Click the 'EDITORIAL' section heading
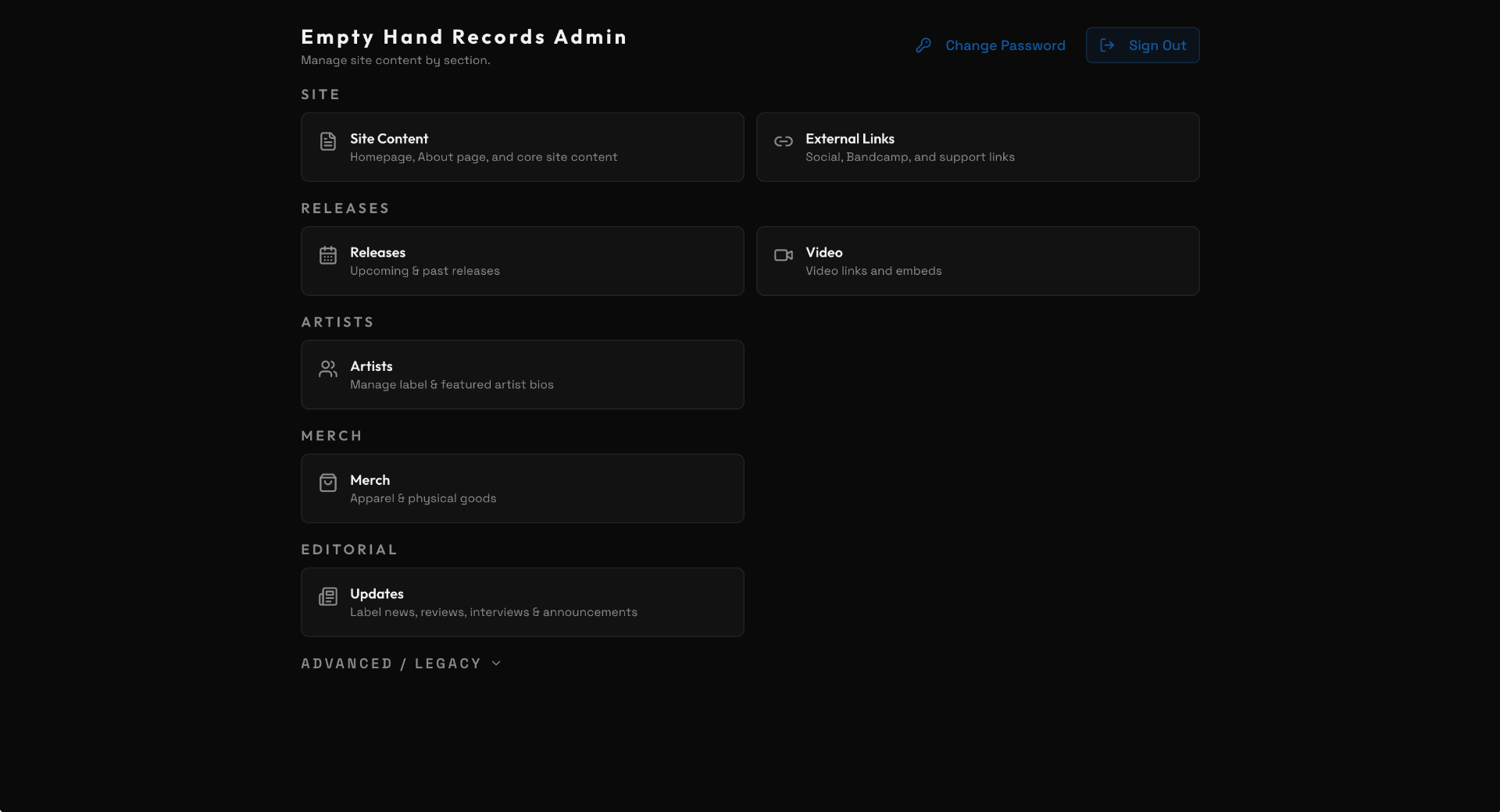This screenshot has height=812, width=1500. point(349,550)
